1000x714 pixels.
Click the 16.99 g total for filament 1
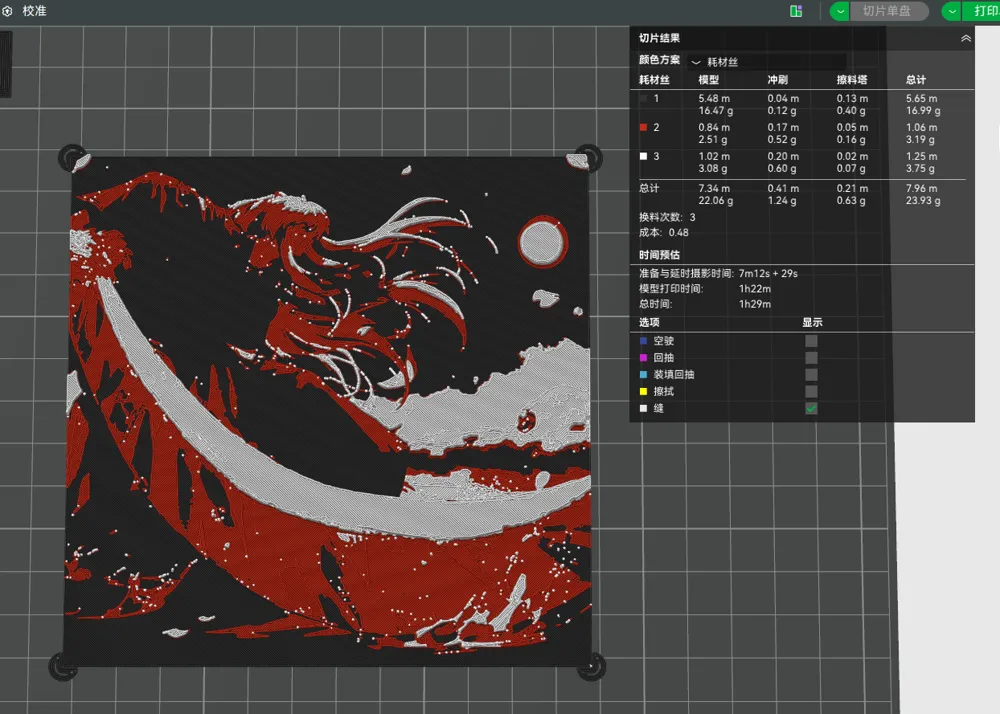point(923,111)
